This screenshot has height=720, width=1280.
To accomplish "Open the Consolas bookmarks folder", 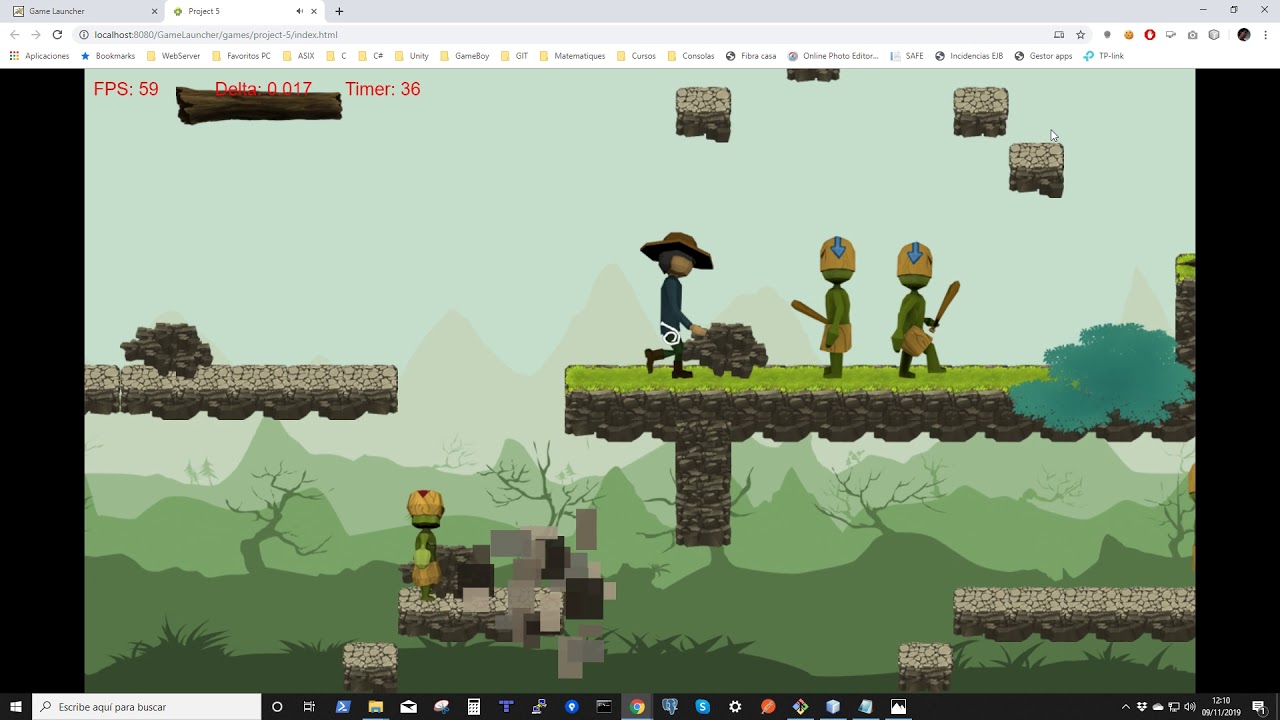I will click(690, 56).
